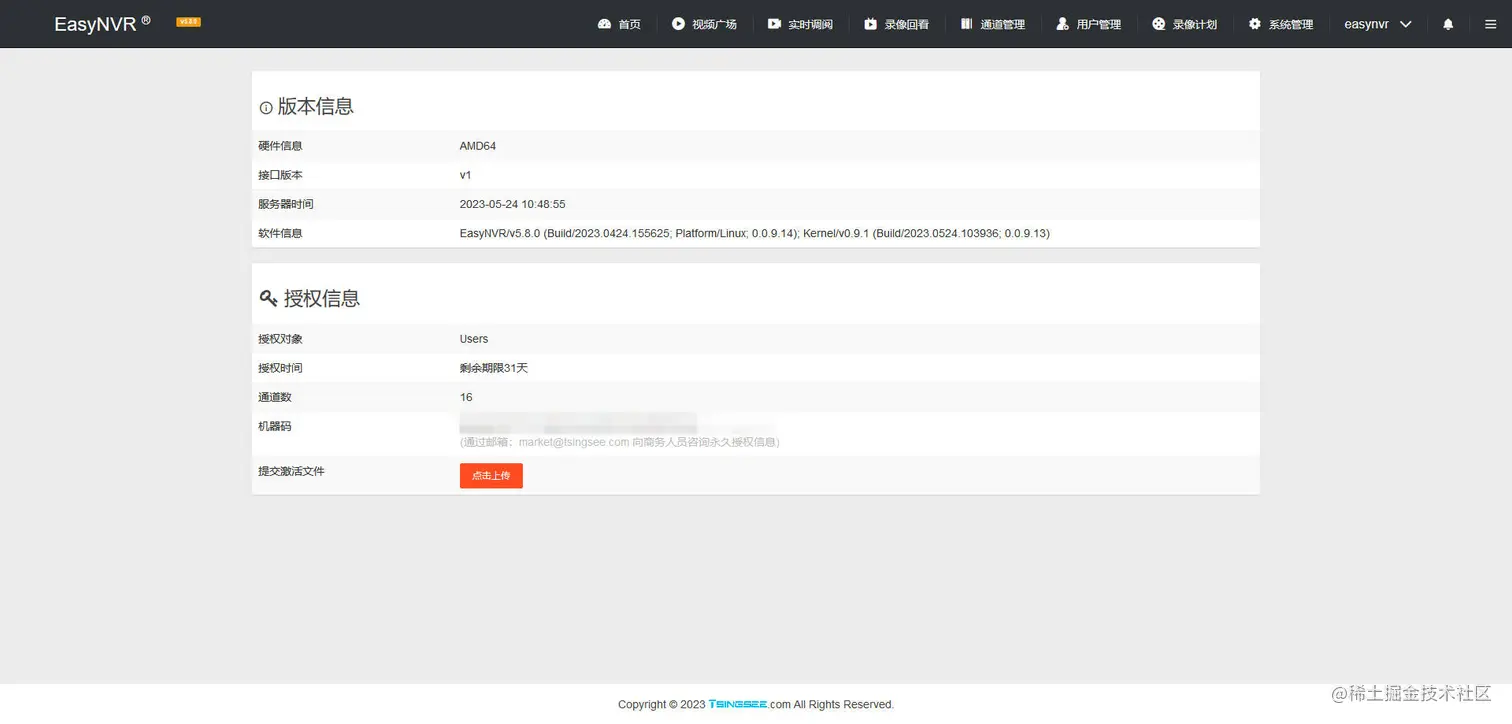Viewport: 1512px width, 724px height.
Task: Click the 软件信息 label
Action: (280, 233)
